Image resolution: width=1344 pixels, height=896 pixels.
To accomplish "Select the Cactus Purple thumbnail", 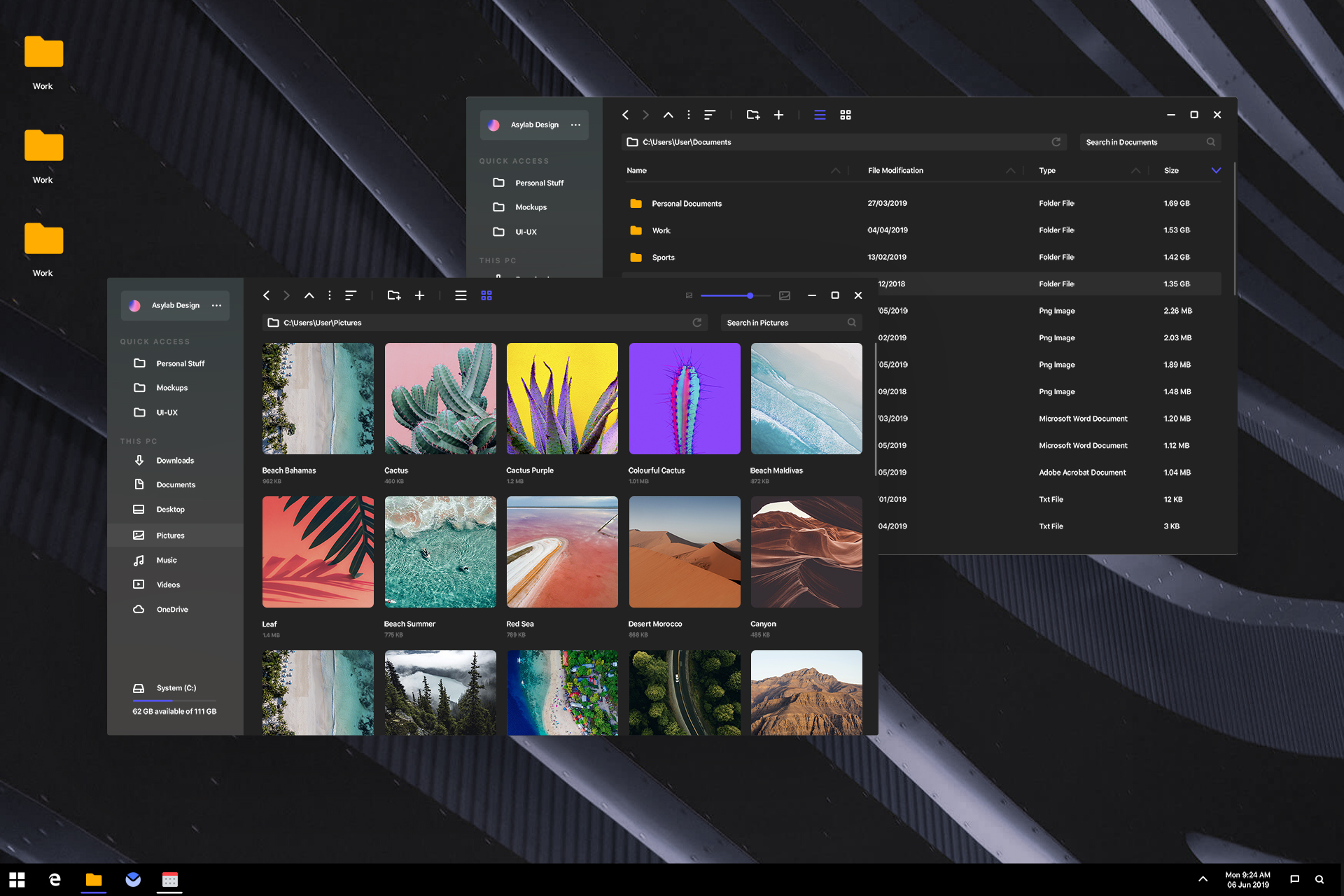I will click(x=562, y=398).
